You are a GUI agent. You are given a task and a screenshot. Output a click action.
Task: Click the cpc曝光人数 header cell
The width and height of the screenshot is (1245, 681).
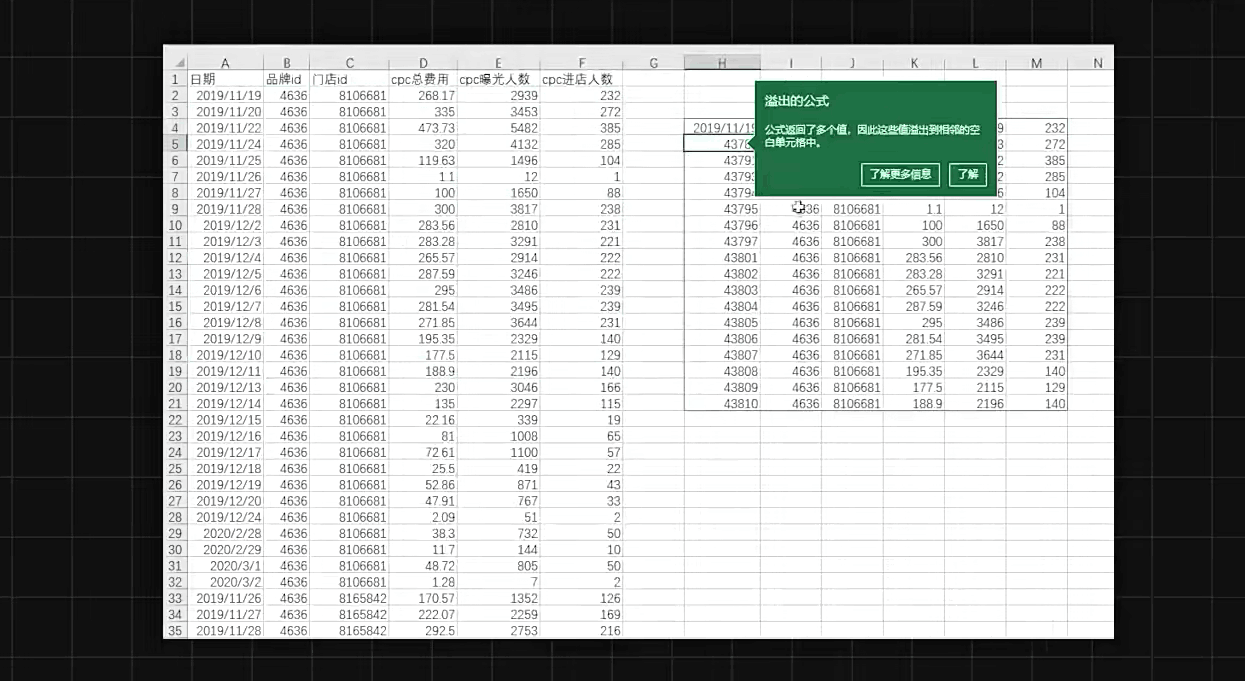(x=498, y=79)
